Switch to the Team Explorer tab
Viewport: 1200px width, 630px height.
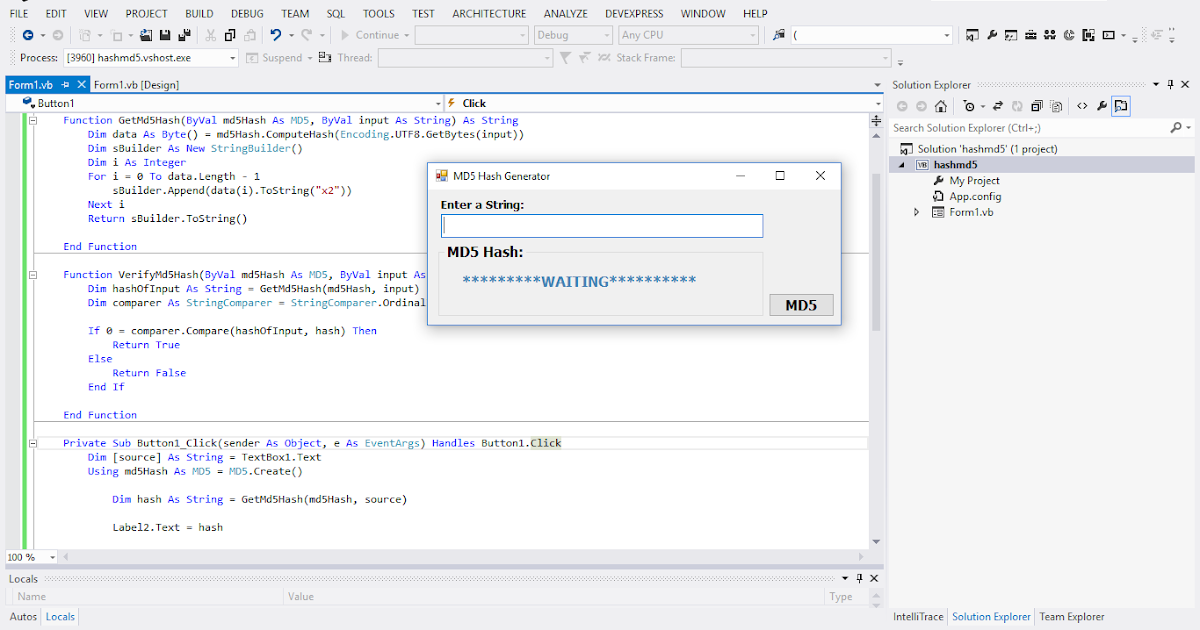[x=1074, y=617]
